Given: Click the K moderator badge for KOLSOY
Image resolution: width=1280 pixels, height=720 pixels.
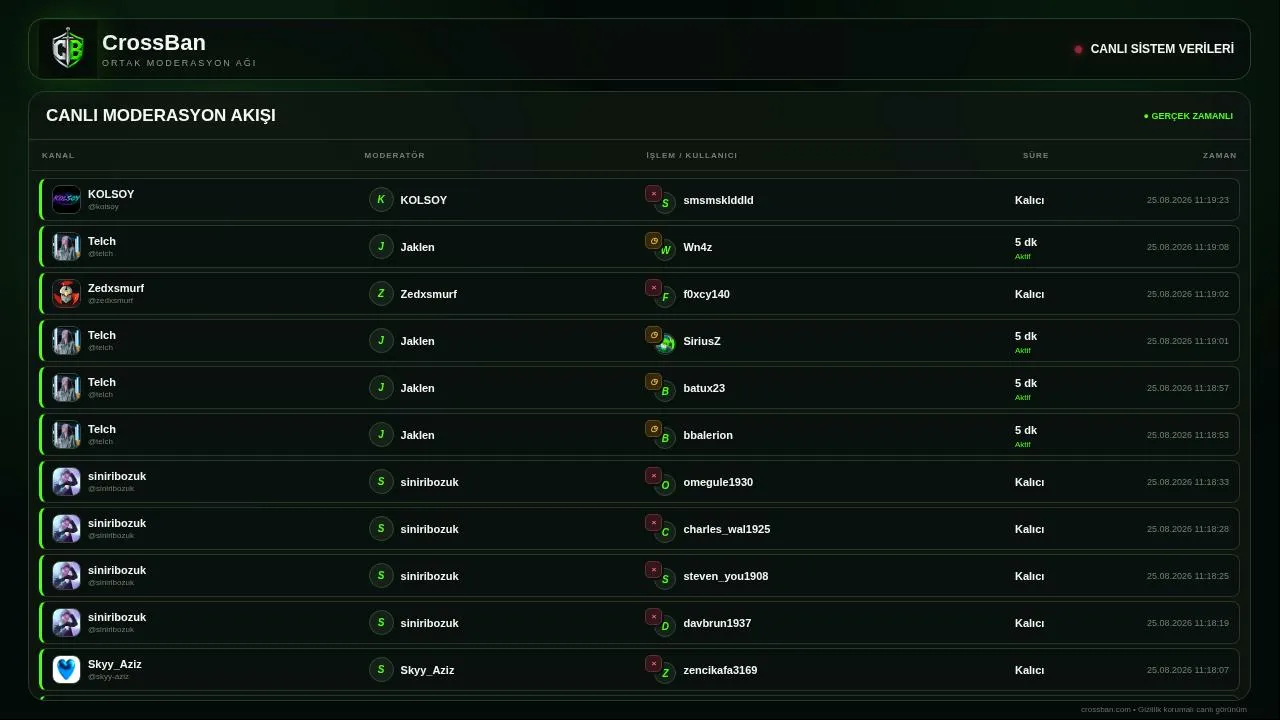Looking at the screenshot, I should 381,199.
